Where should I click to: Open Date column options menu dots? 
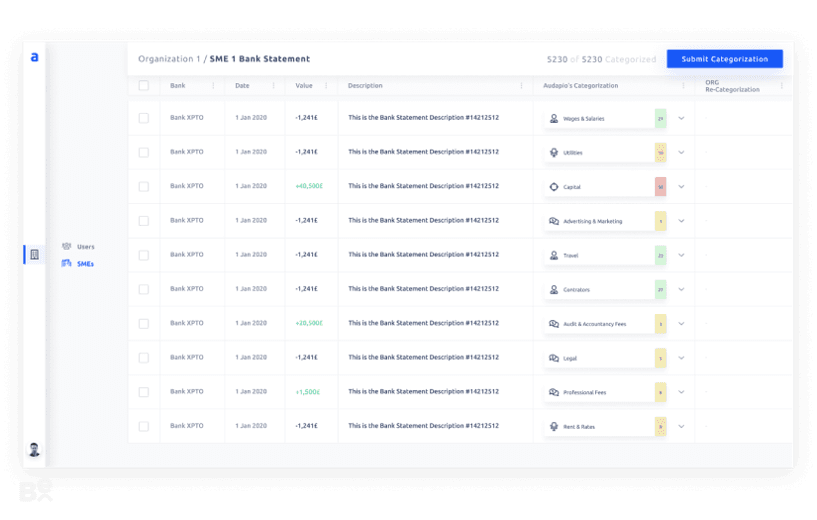coord(274,85)
